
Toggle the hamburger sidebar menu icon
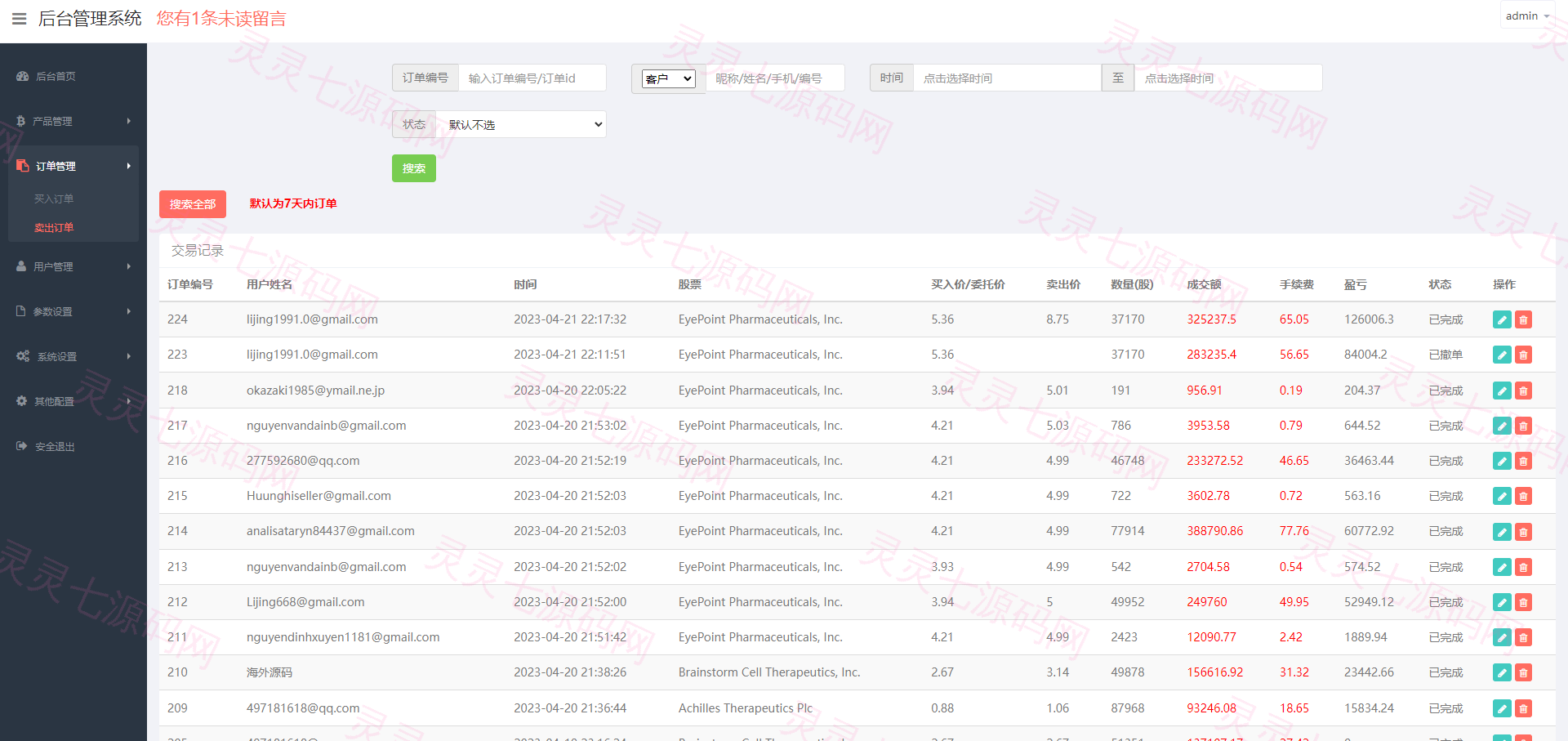pyautogui.click(x=19, y=19)
